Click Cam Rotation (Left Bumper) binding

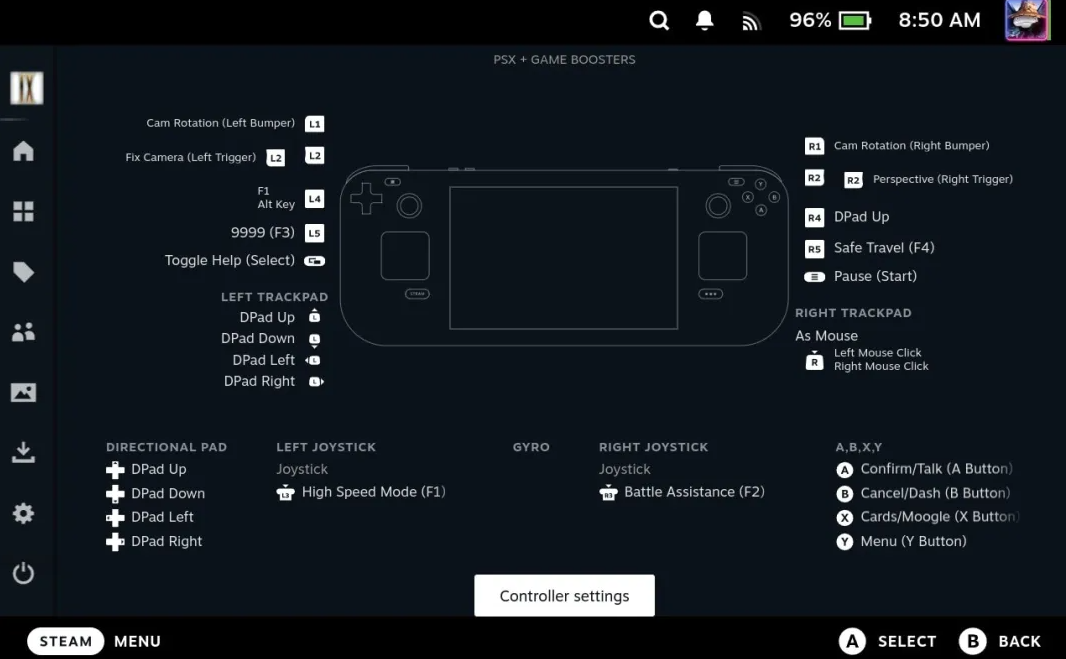coord(220,123)
